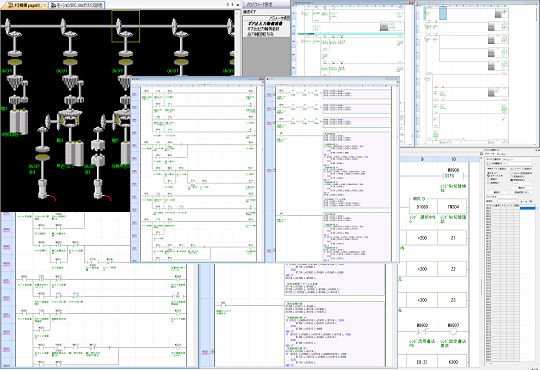Click the left button above the device list

[497, 192]
